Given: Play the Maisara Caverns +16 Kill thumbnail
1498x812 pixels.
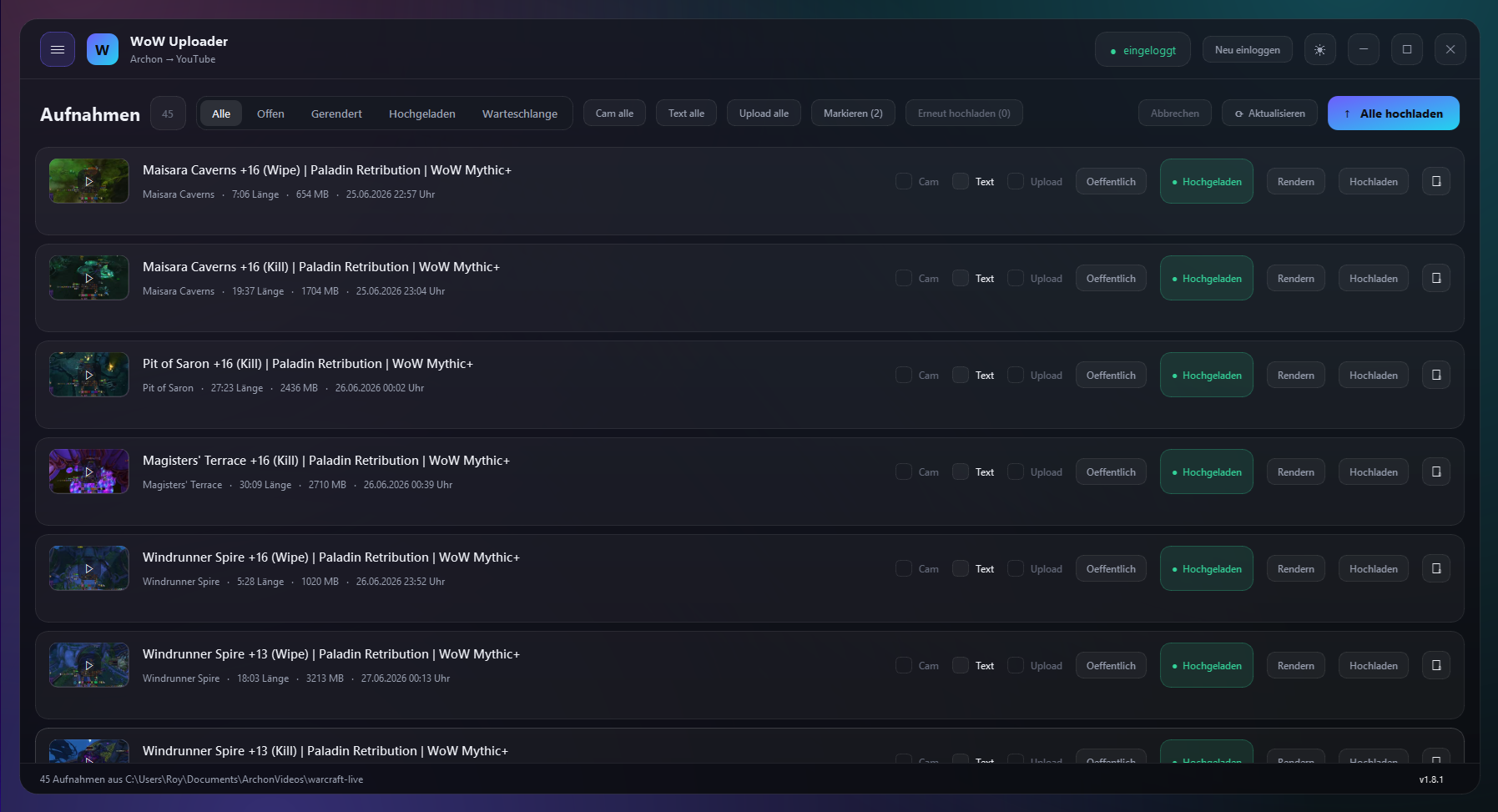Looking at the screenshot, I should 89,278.
